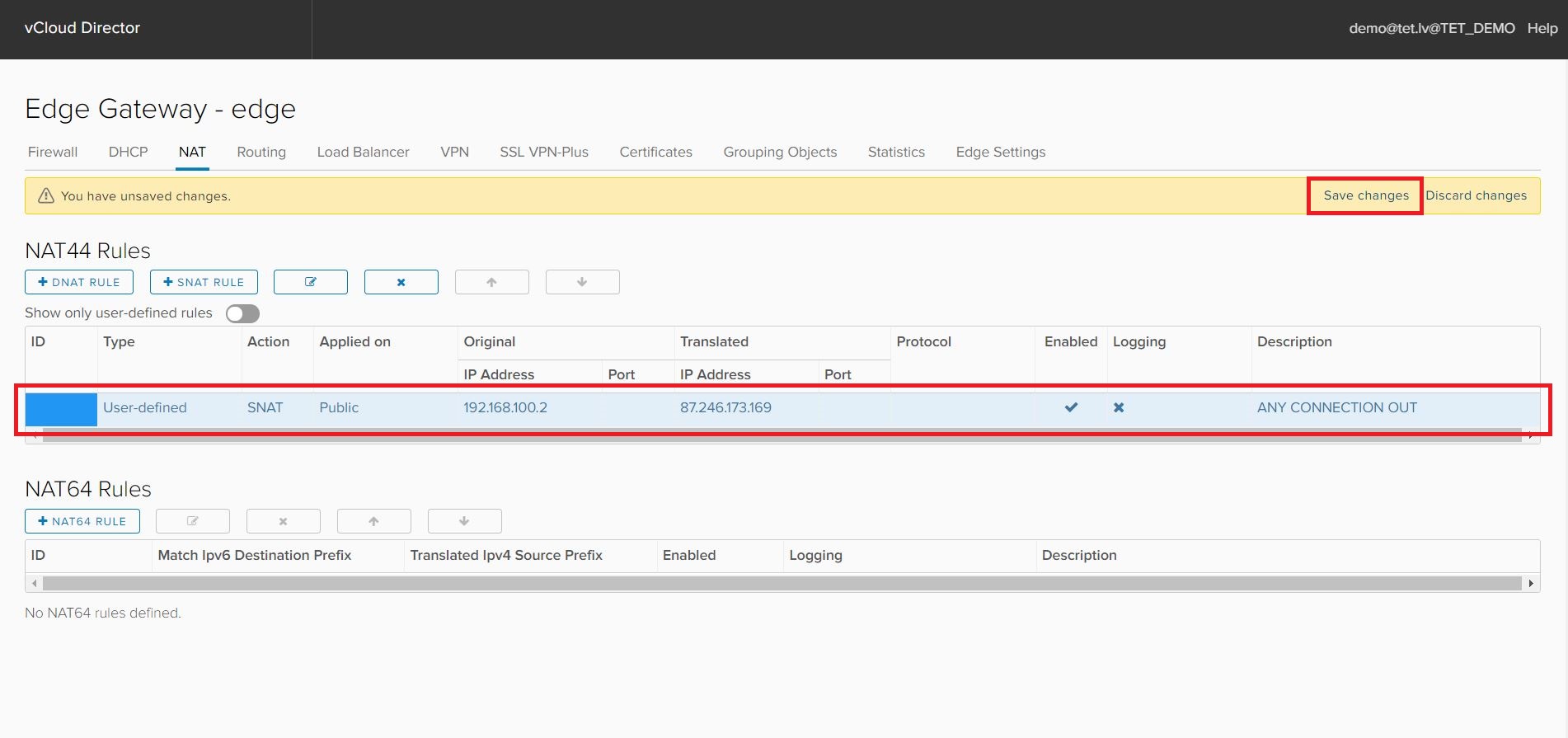Click Save changes
The height and width of the screenshot is (738, 1568).
coord(1366,195)
